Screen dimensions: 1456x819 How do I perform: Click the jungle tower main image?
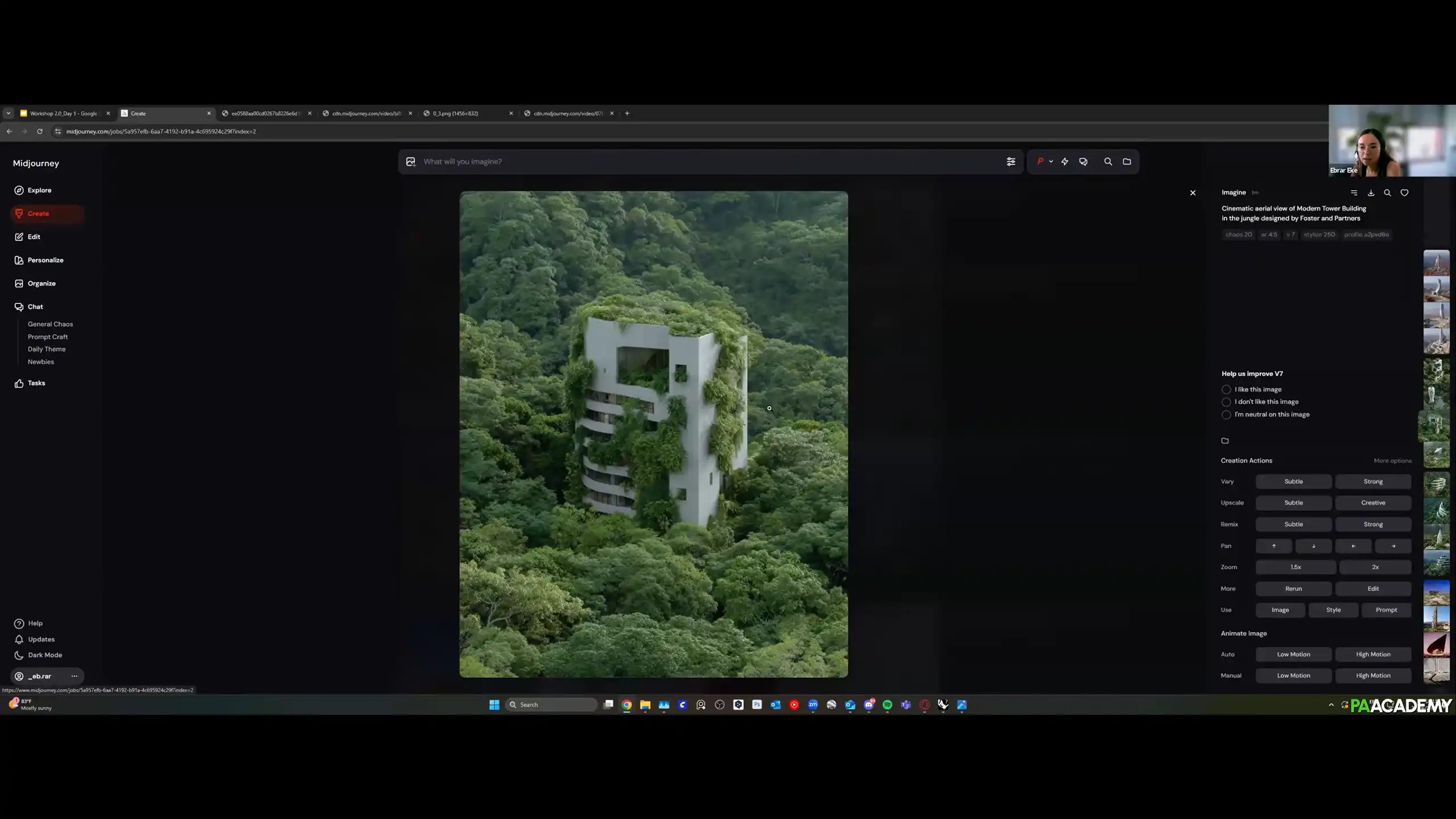653,434
